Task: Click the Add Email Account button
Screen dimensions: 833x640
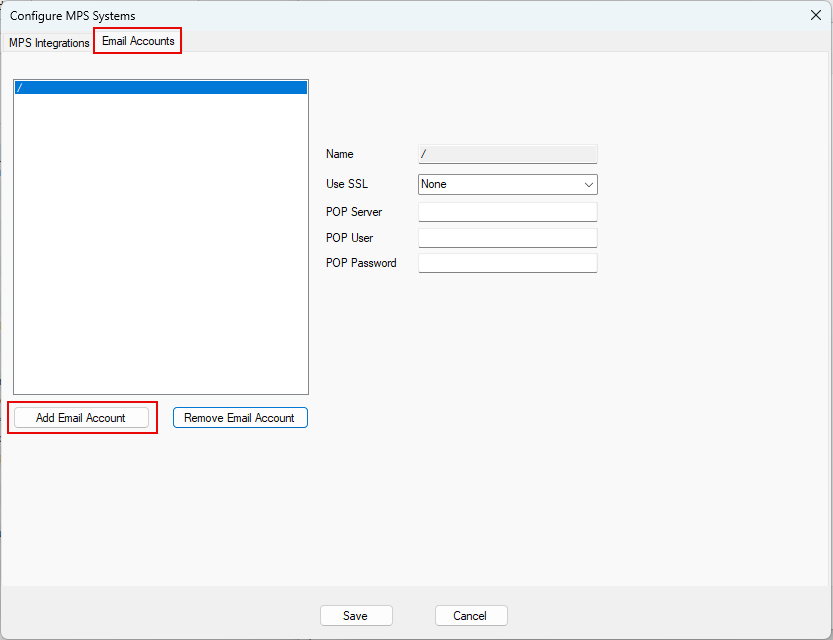Action: (x=81, y=417)
